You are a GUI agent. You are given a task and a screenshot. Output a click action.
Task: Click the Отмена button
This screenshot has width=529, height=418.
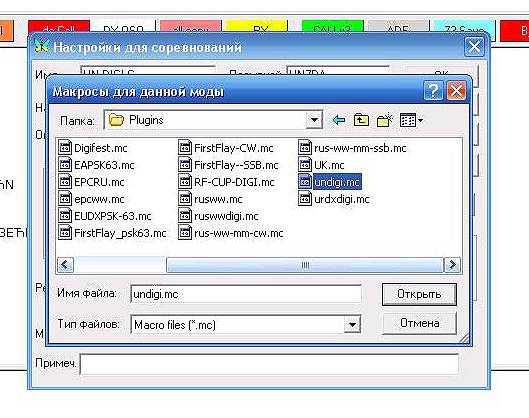click(x=419, y=323)
